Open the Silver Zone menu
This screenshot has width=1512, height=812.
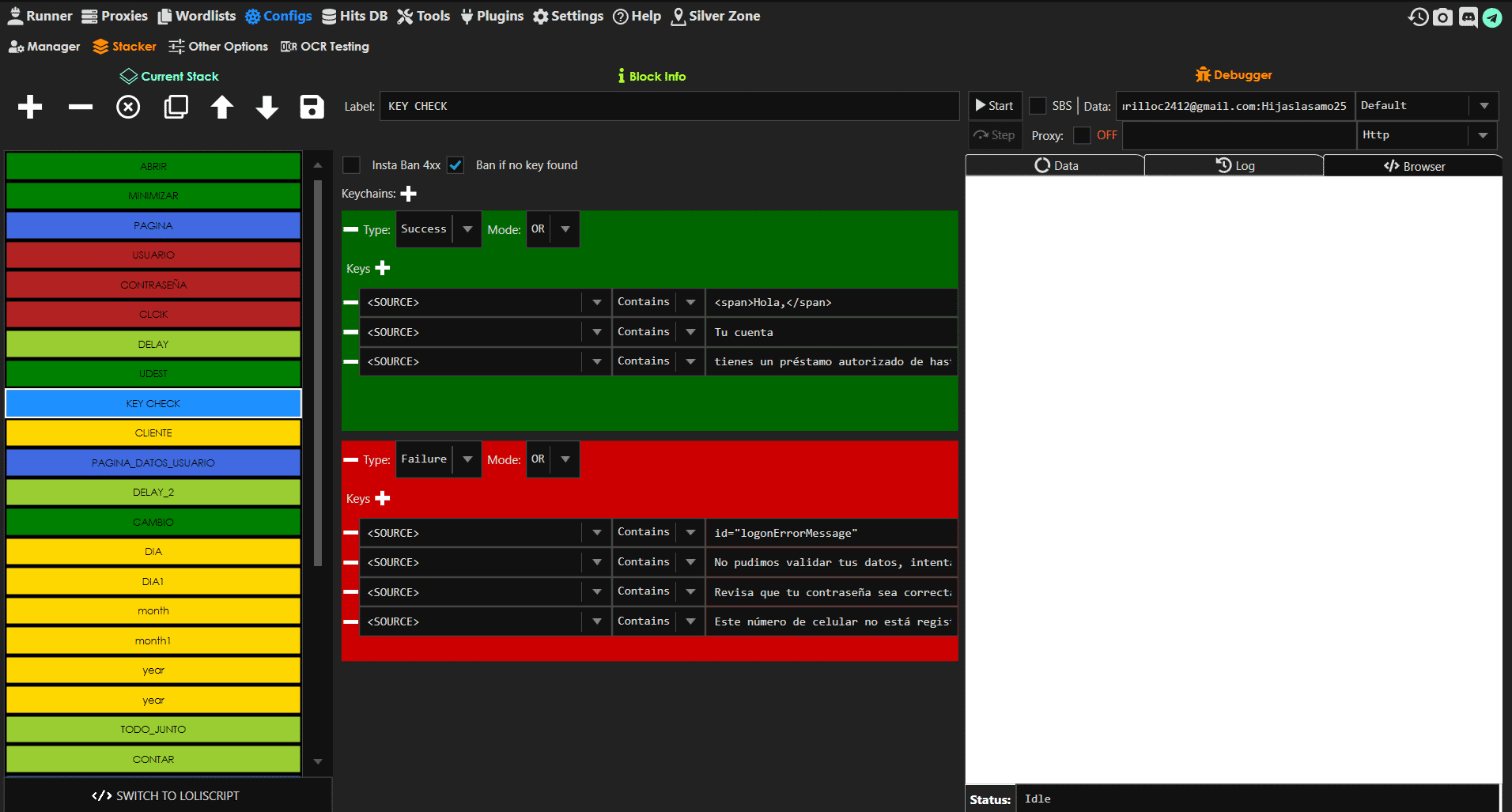[716, 16]
